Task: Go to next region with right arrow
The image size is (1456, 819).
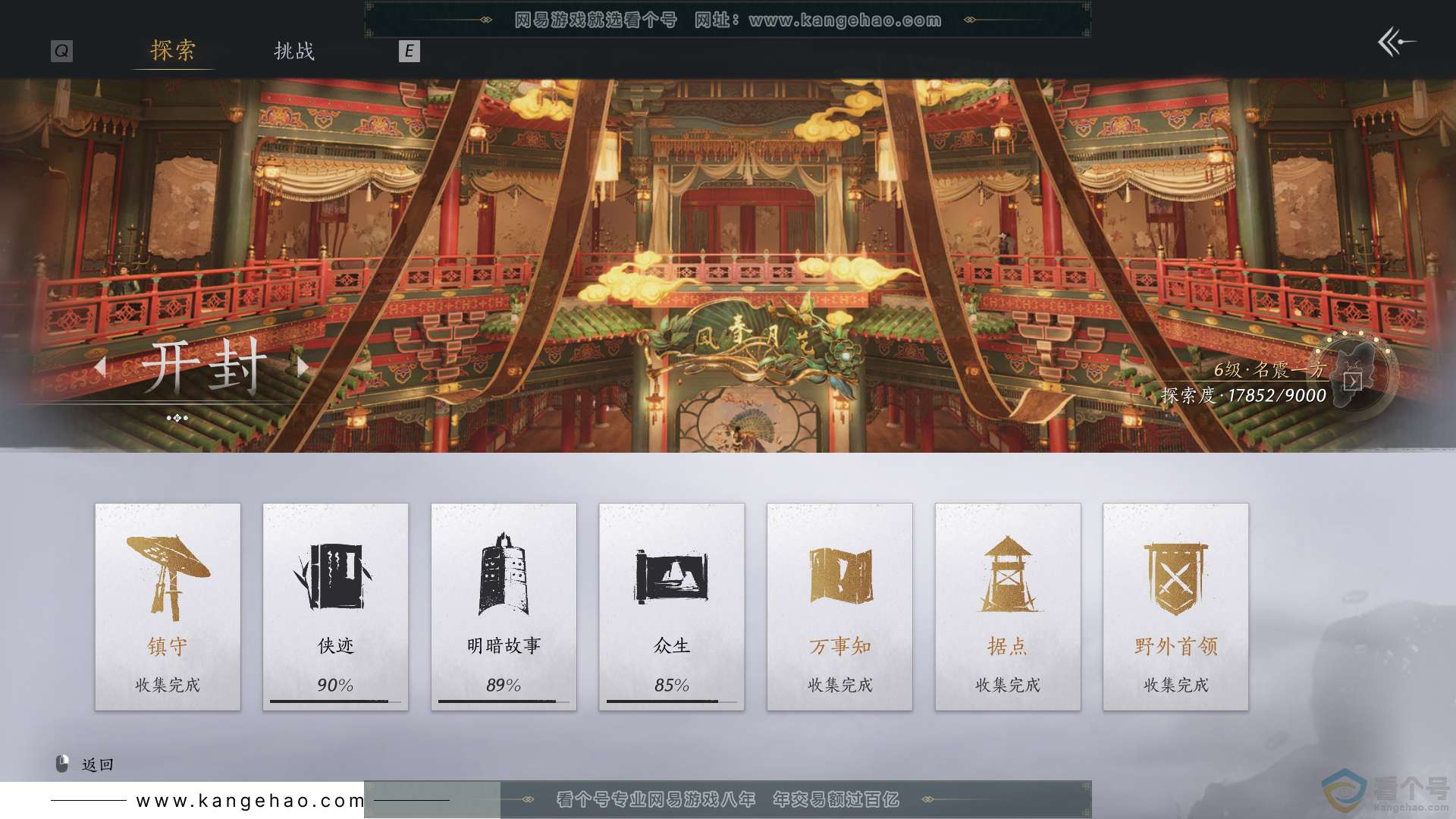Action: (303, 367)
